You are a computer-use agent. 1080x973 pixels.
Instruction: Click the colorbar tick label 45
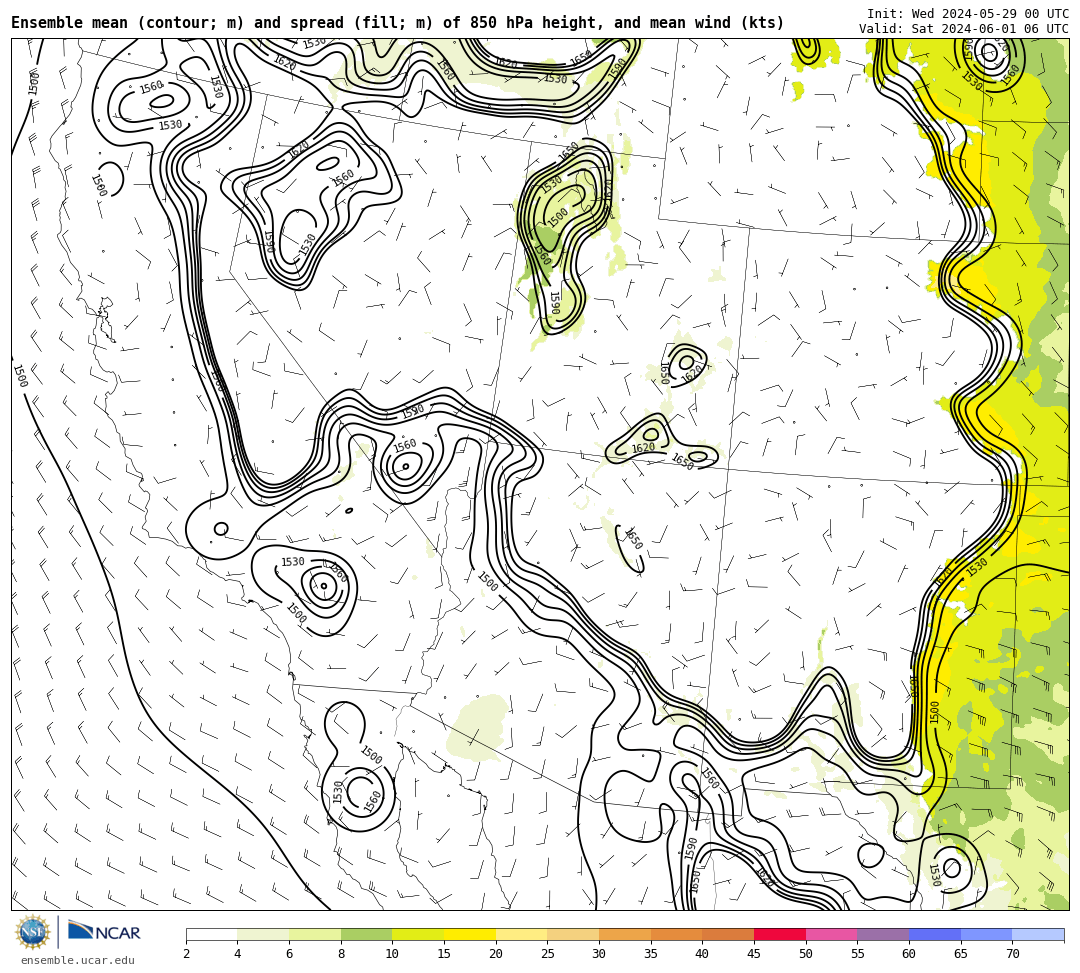click(x=754, y=954)
